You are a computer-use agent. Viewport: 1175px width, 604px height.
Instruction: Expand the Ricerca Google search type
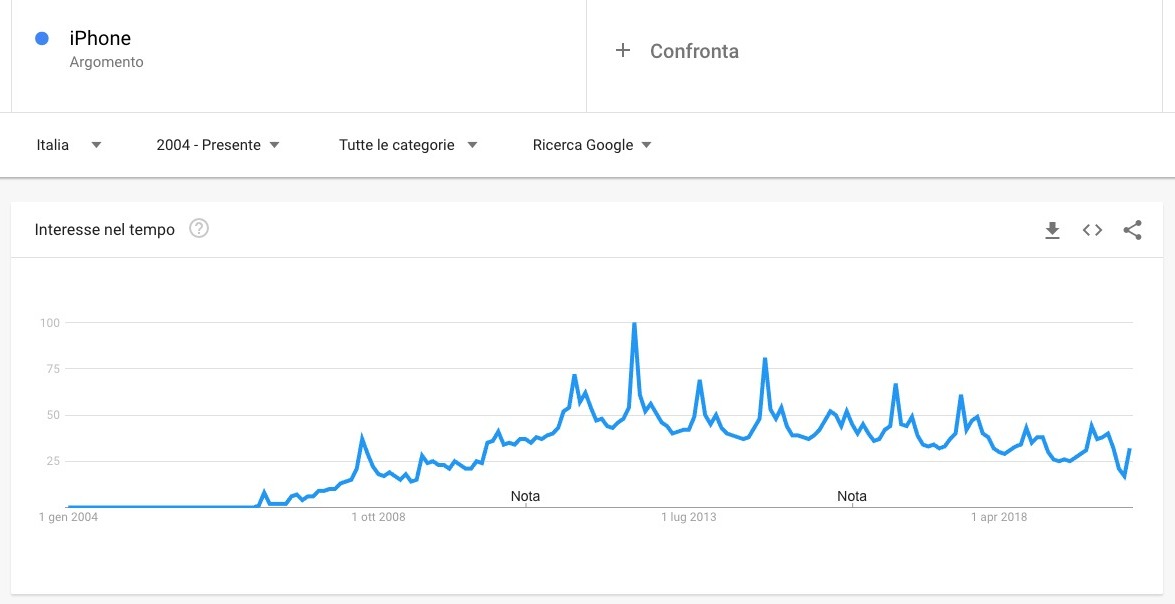point(592,145)
